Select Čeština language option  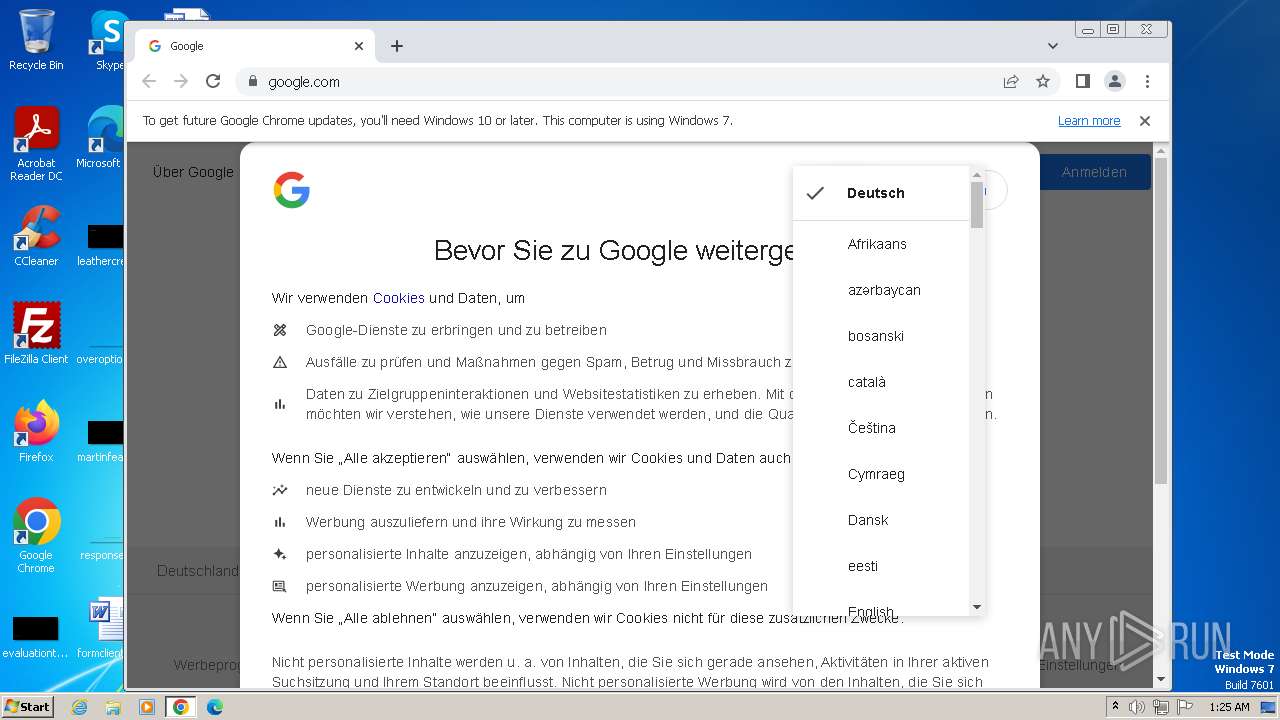coord(881,428)
